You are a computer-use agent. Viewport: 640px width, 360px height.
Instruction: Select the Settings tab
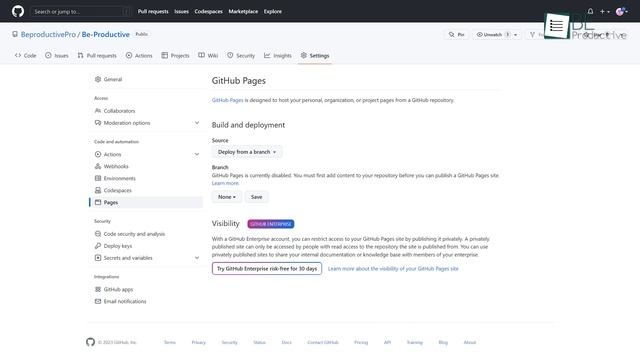[x=315, y=56]
